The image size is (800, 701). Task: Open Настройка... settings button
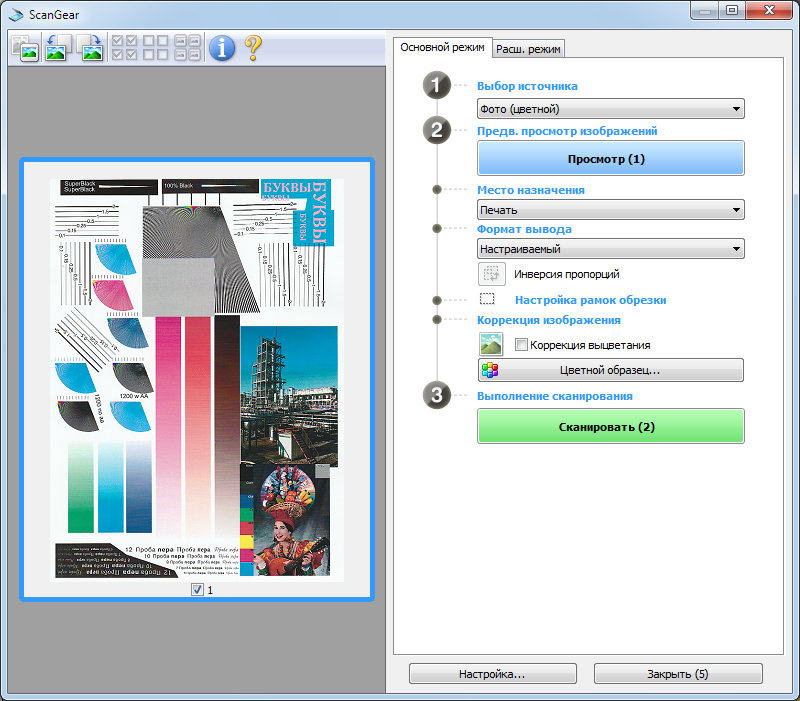click(x=493, y=674)
